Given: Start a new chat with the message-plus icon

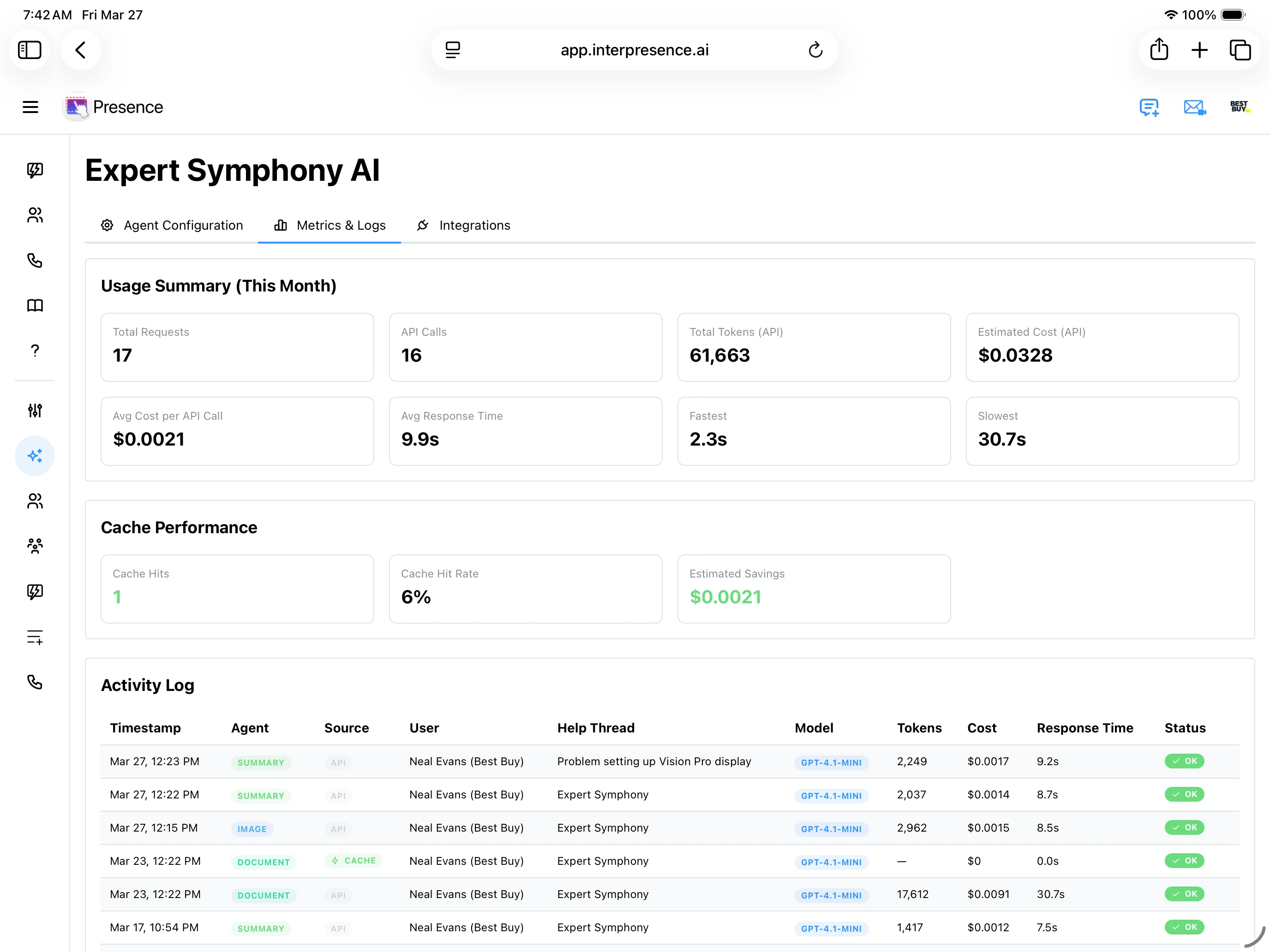Looking at the screenshot, I should [x=1149, y=107].
